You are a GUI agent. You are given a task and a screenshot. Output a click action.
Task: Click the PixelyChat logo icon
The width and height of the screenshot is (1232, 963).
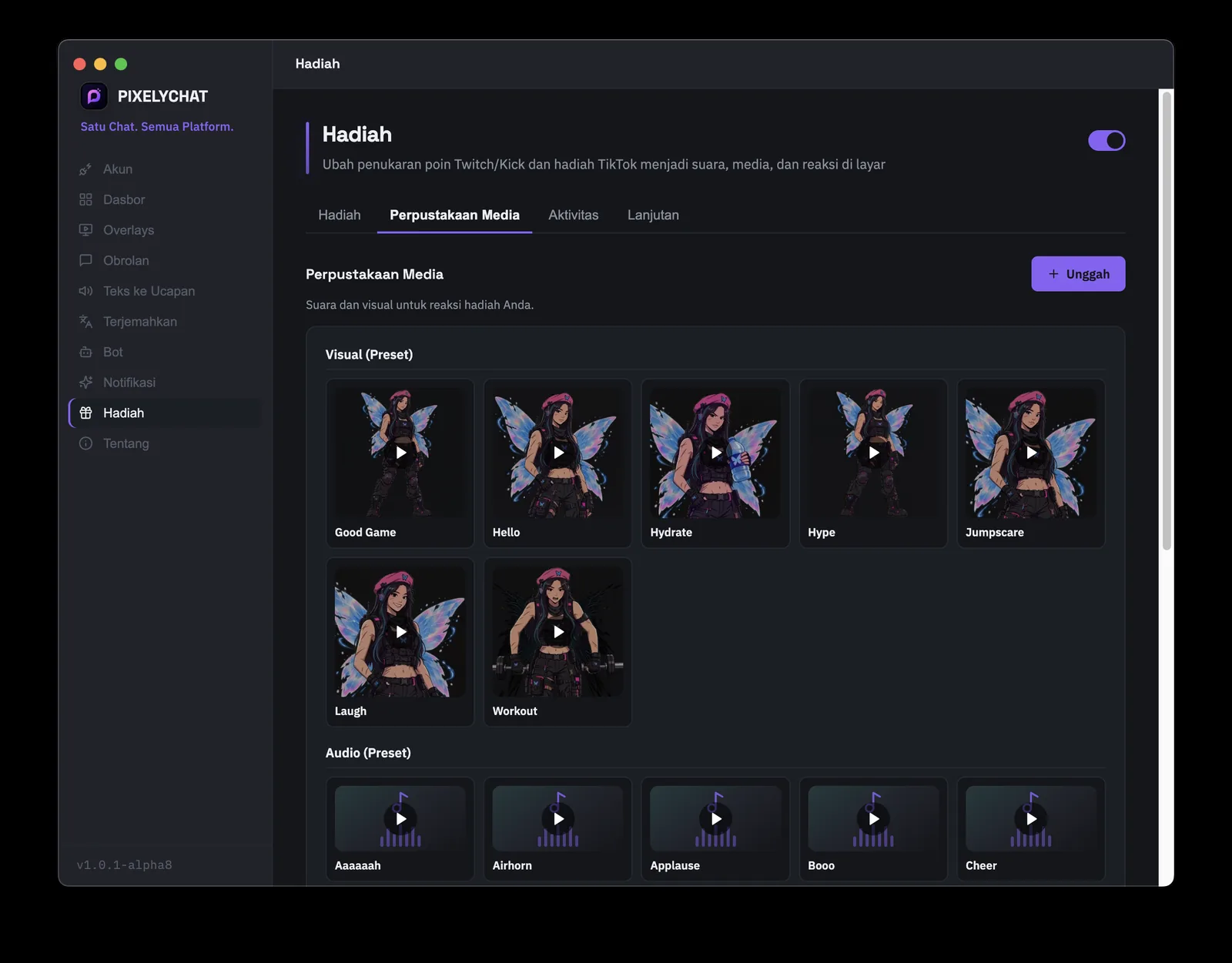click(x=94, y=96)
